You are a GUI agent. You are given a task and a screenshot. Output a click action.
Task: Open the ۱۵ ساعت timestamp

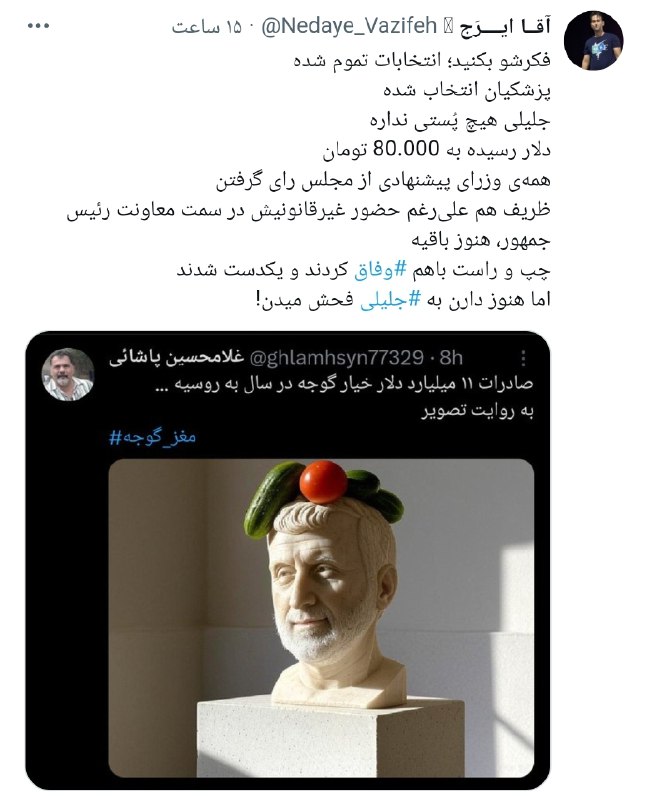tap(206, 27)
